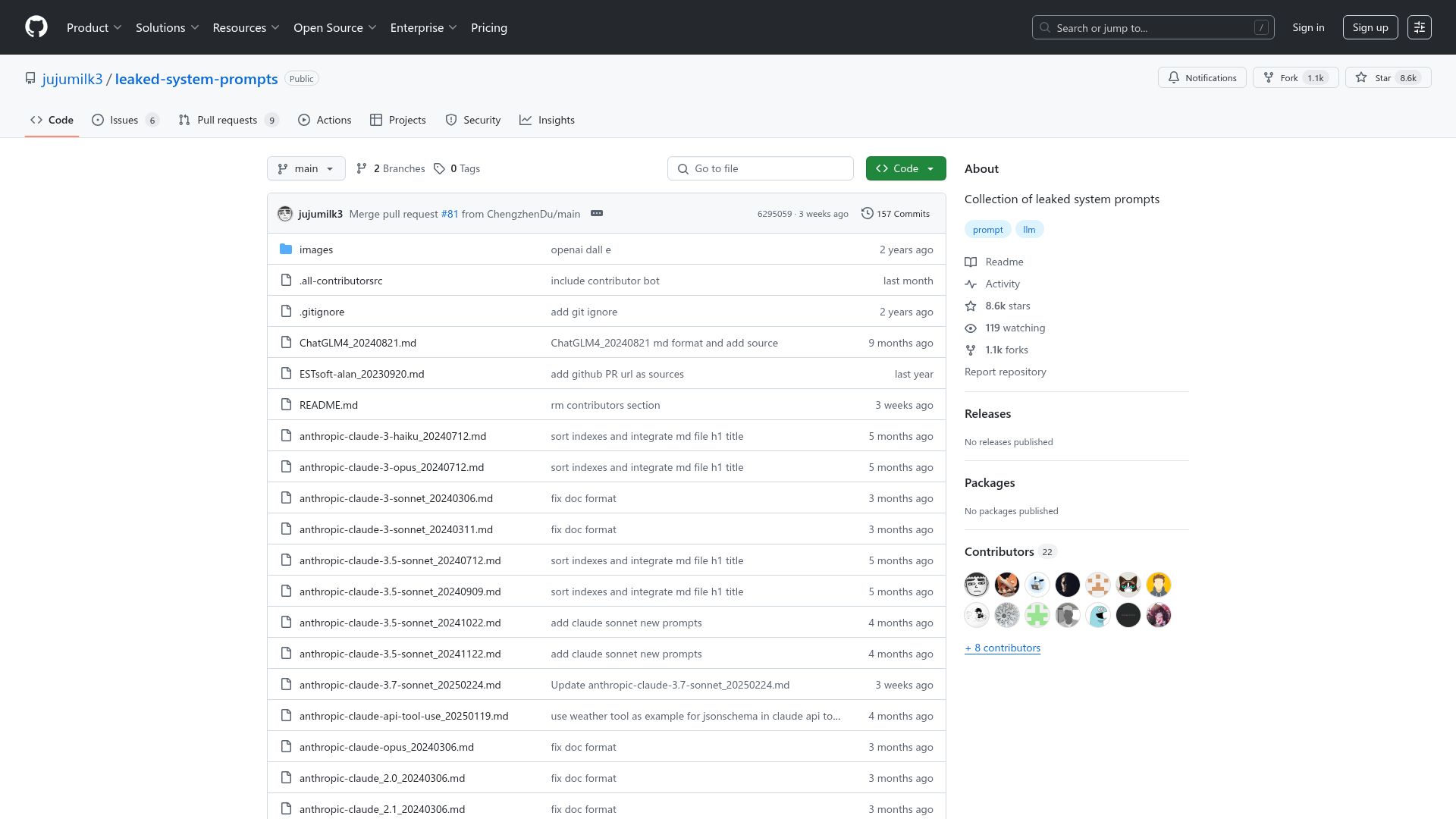Viewport: 1456px width, 819px height.
Task: Open the main branch dropdown
Action: [306, 169]
